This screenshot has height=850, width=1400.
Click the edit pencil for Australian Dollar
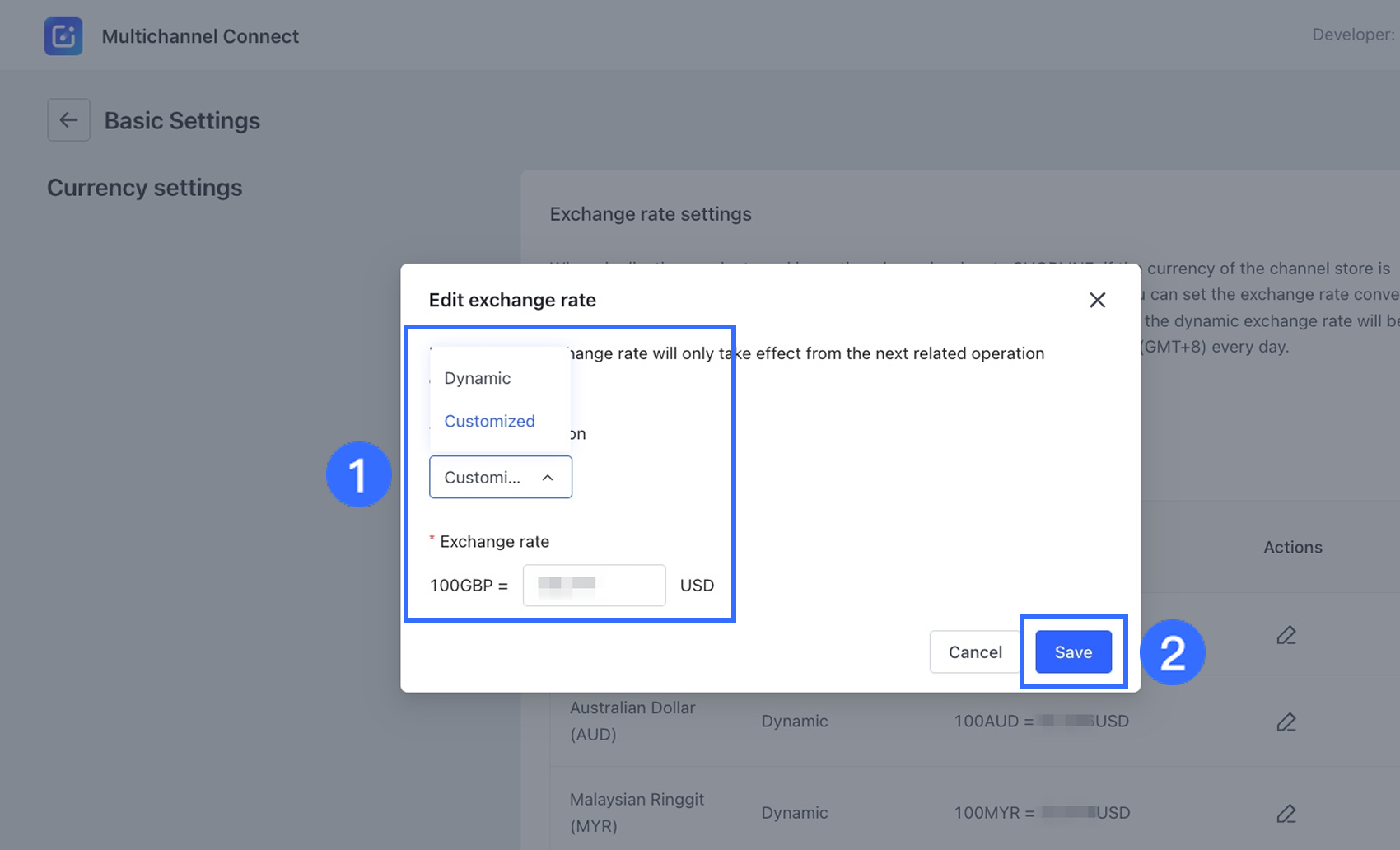1286,722
